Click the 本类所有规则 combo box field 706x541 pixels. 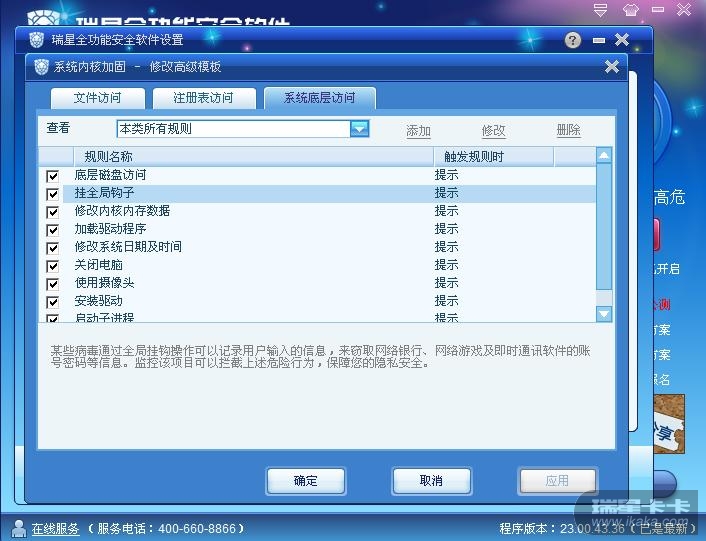(243, 129)
